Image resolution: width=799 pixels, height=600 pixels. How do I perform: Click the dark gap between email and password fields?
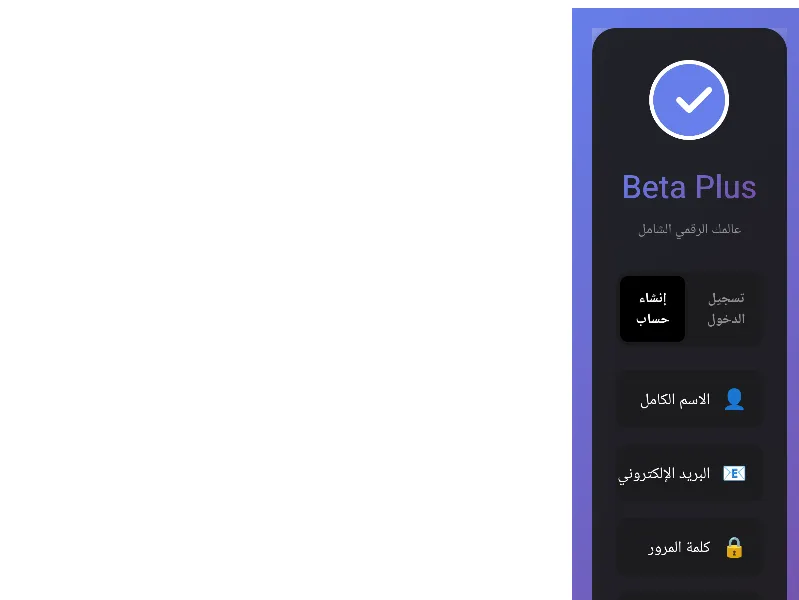(689, 510)
